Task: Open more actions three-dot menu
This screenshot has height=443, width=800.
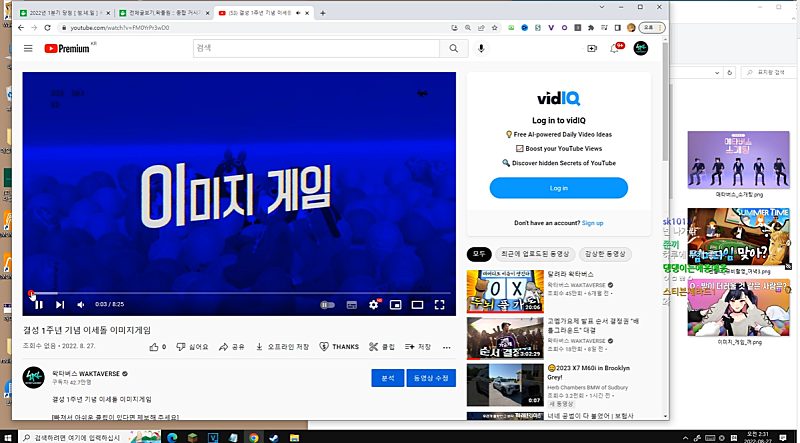Action: [446, 347]
